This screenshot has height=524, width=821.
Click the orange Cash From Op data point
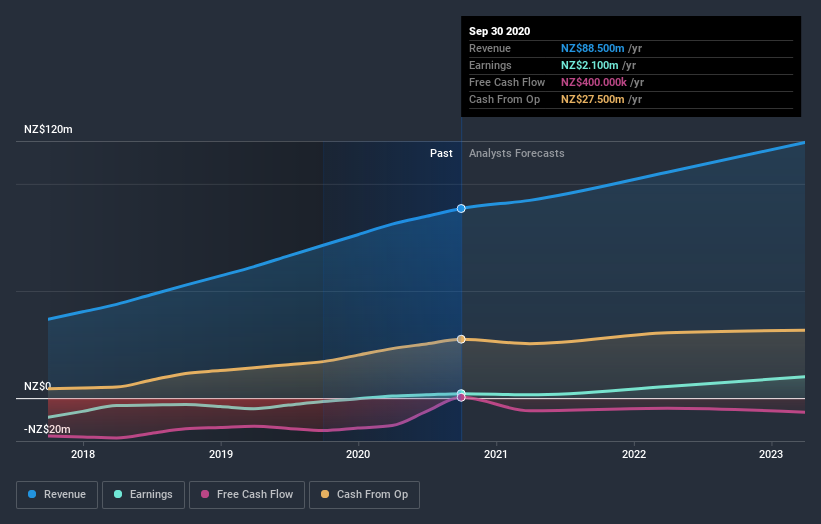point(461,339)
